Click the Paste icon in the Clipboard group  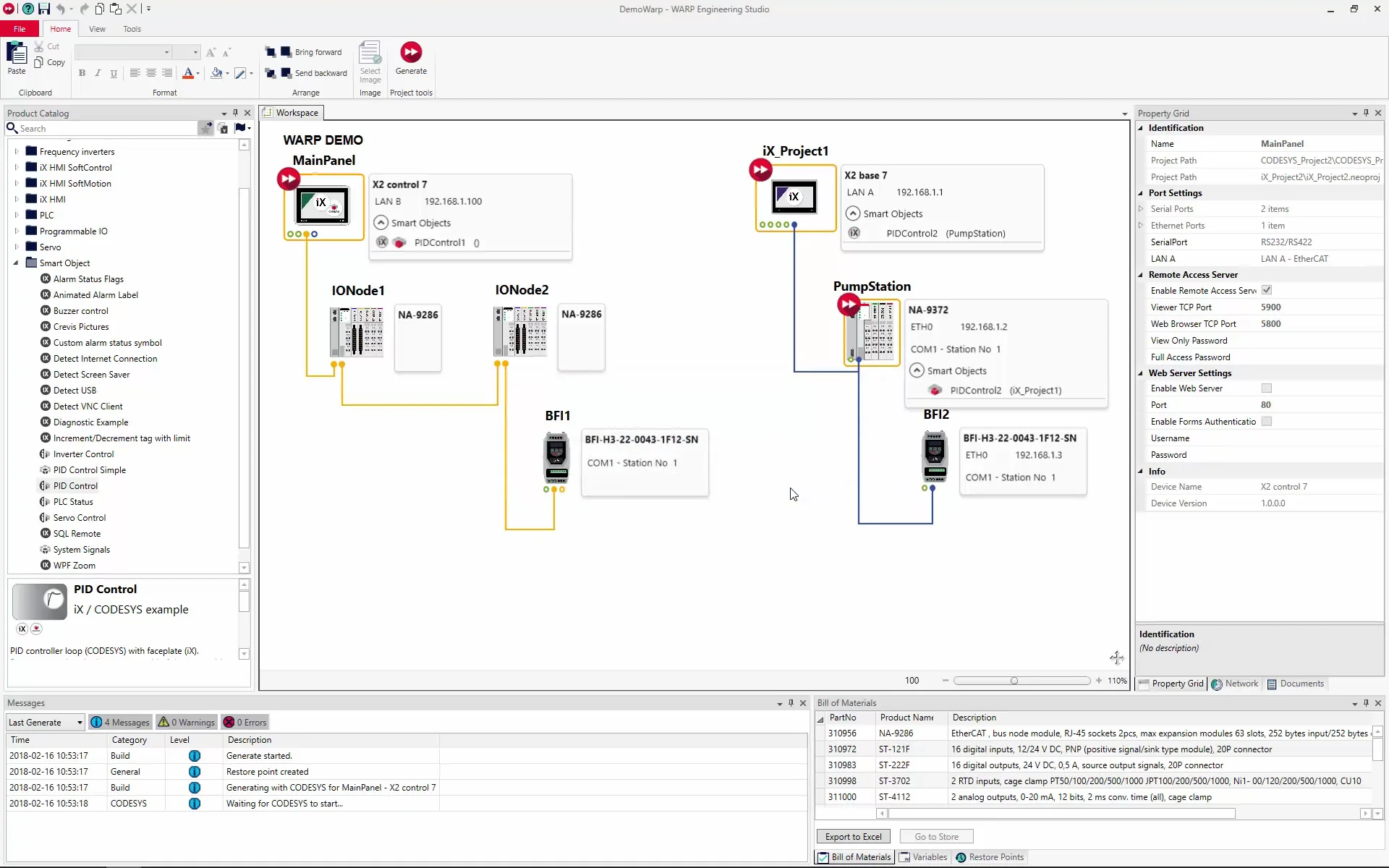[x=17, y=58]
